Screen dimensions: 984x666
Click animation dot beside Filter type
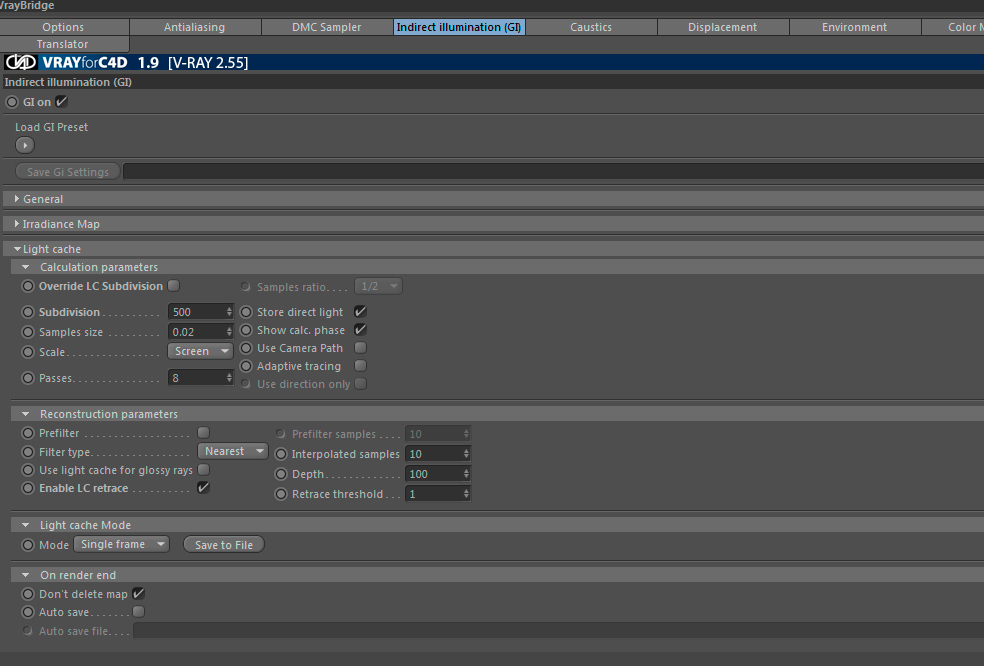click(x=28, y=452)
